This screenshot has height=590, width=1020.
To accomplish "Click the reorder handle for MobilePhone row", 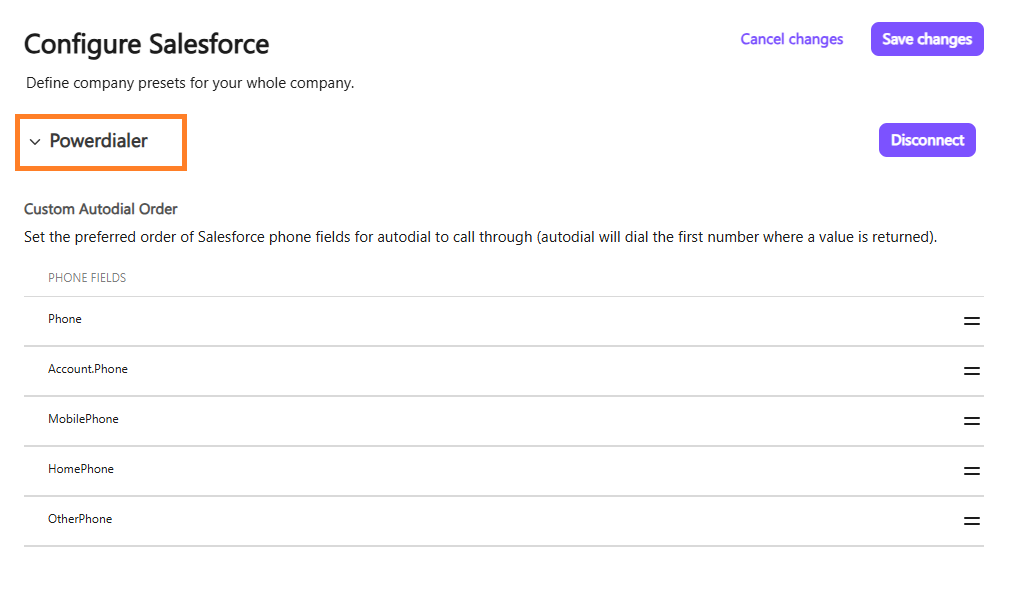I will 971,421.
